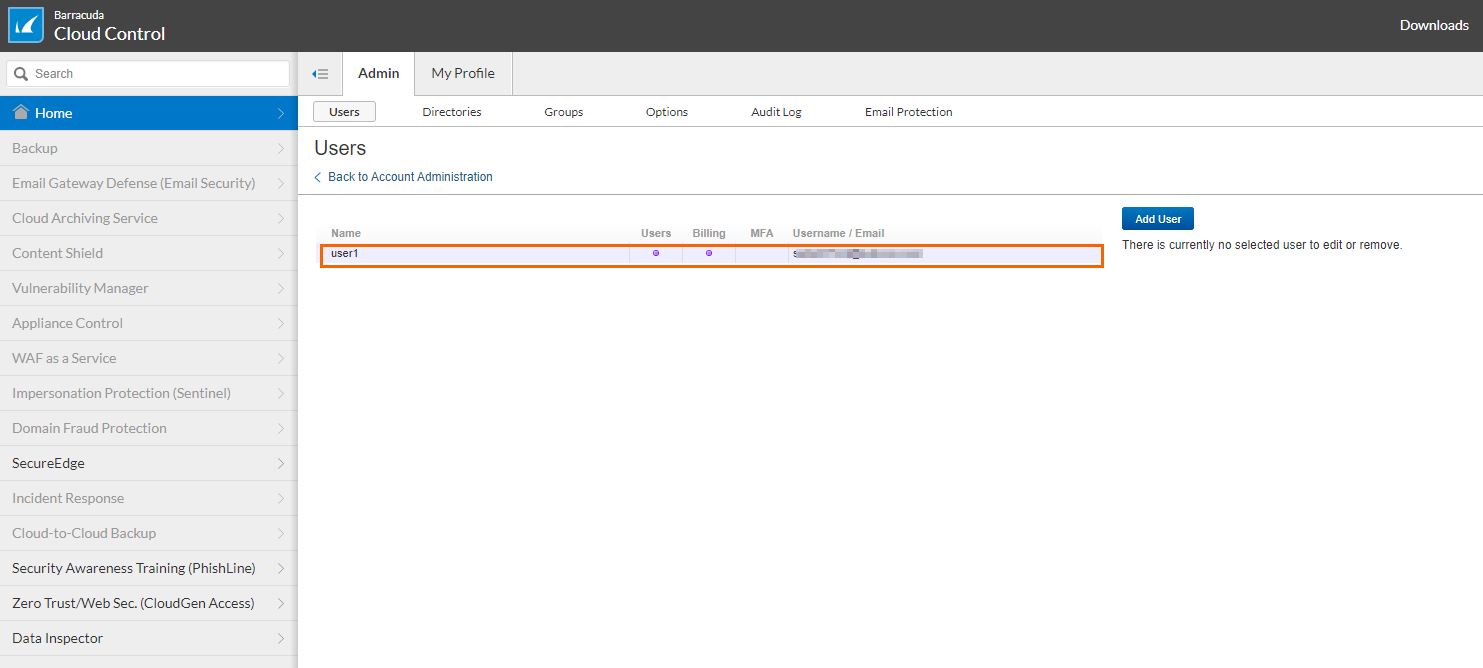The image size is (1483, 668).
Task: Click user1's Billing permission dot
Action: pyautogui.click(x=709, y=253)
